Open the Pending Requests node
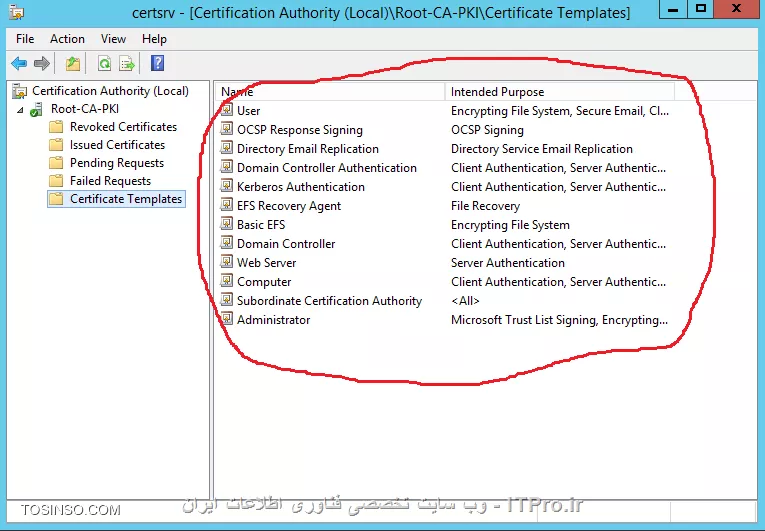This screenshot has height=531, width=765. [x=117, y=163]
